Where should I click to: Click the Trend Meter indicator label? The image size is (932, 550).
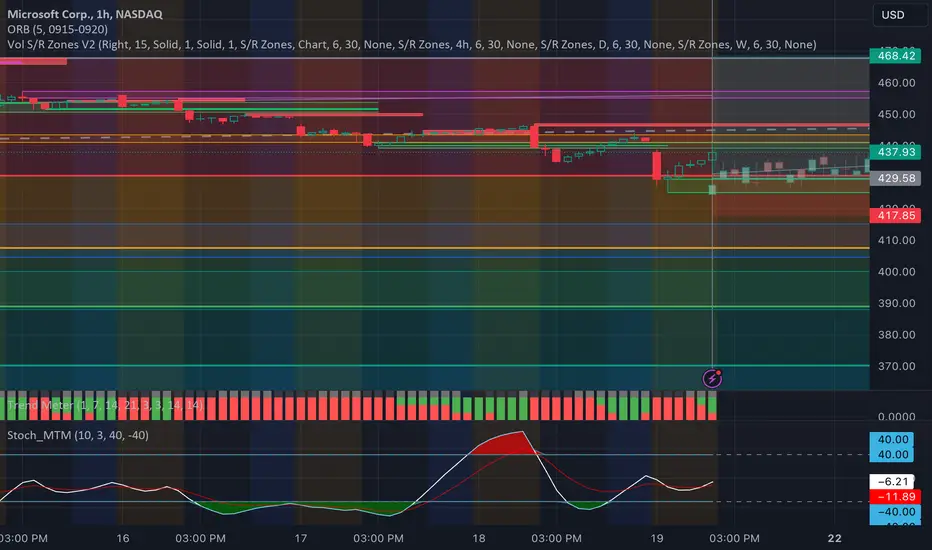(105, 406)
